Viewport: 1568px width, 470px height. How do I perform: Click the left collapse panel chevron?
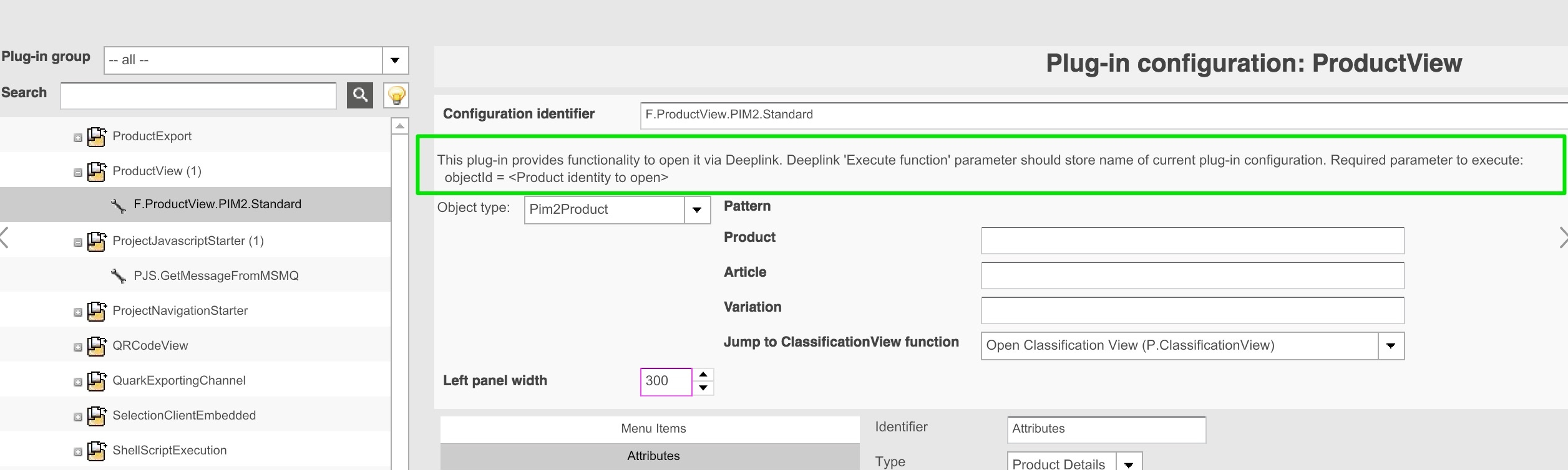(4, 237)
